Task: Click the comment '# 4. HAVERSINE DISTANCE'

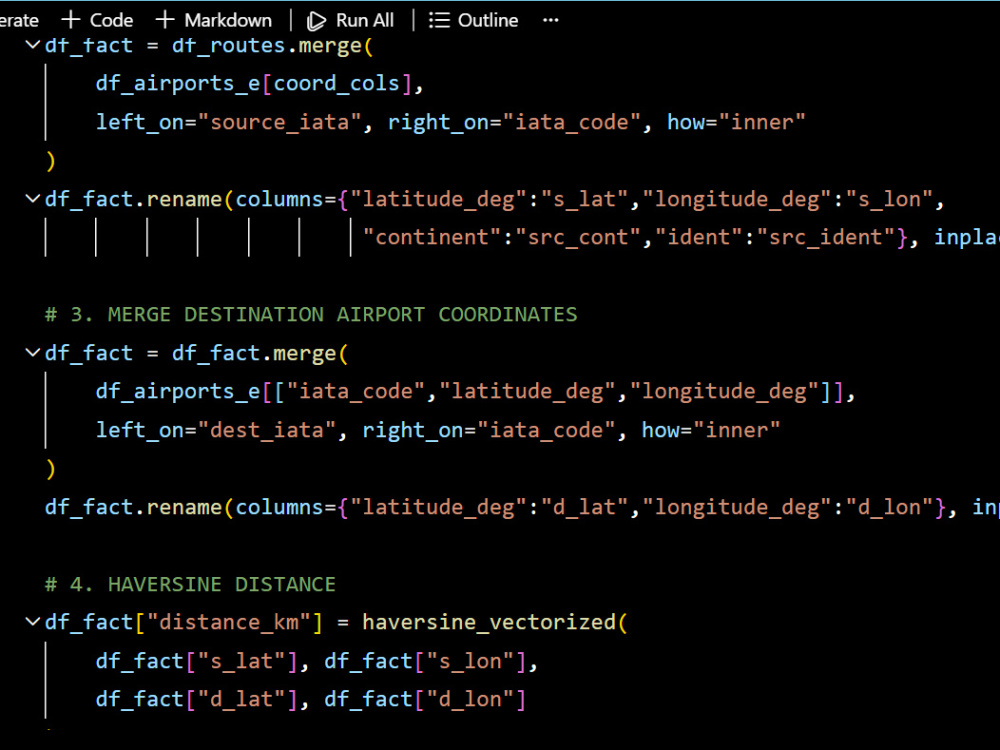Action: [x=190, y=584]
